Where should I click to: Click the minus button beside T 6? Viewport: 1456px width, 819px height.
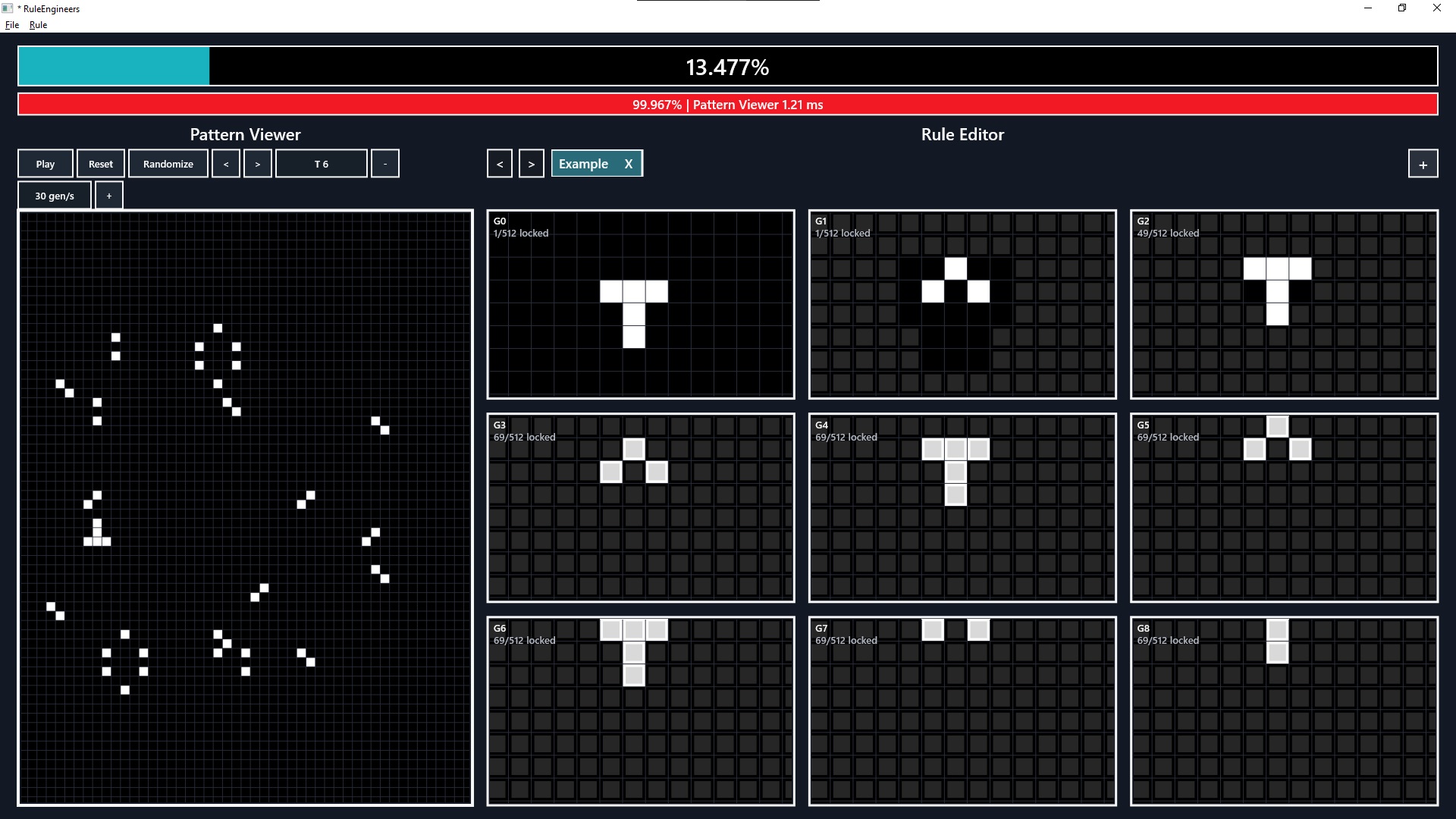385,164
